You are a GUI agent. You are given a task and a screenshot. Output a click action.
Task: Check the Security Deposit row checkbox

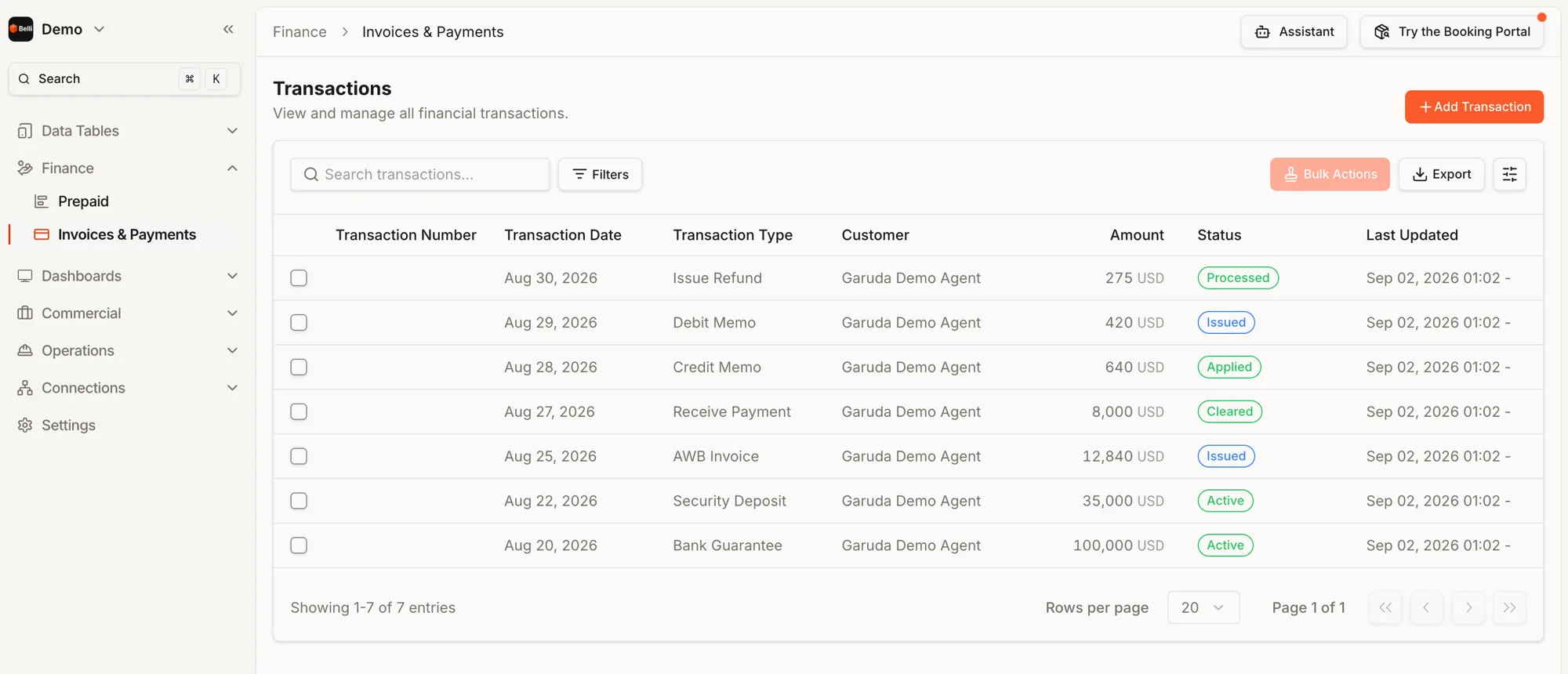(x=299, y=502)
